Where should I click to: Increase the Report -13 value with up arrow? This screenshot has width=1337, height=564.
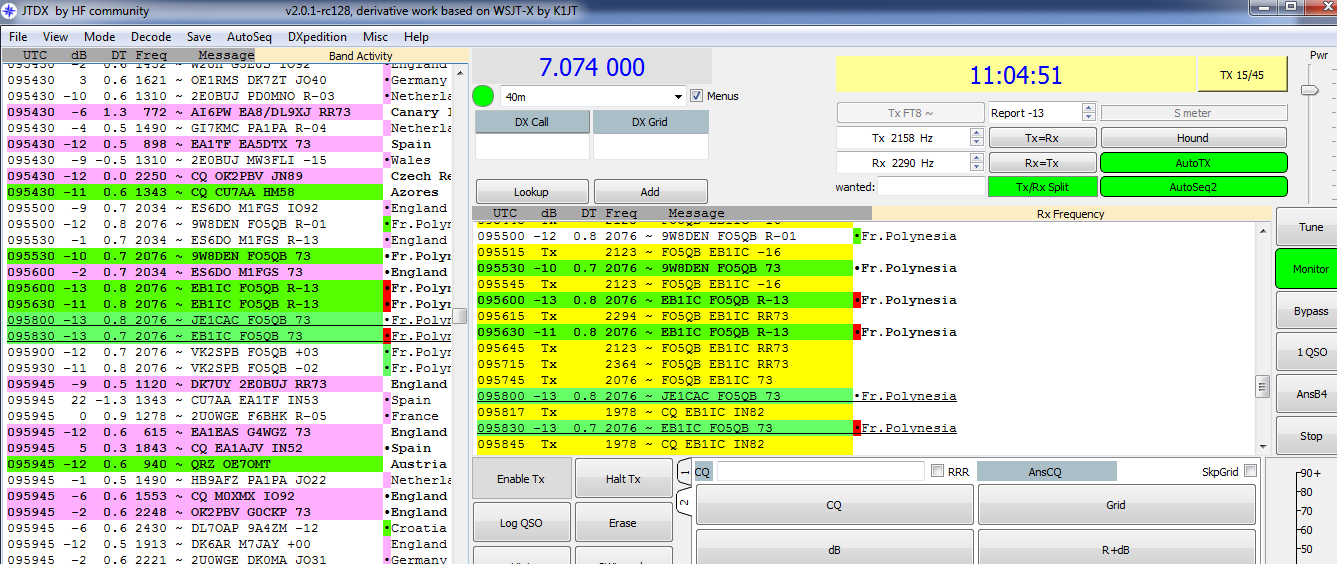(x=1089, y=108)
